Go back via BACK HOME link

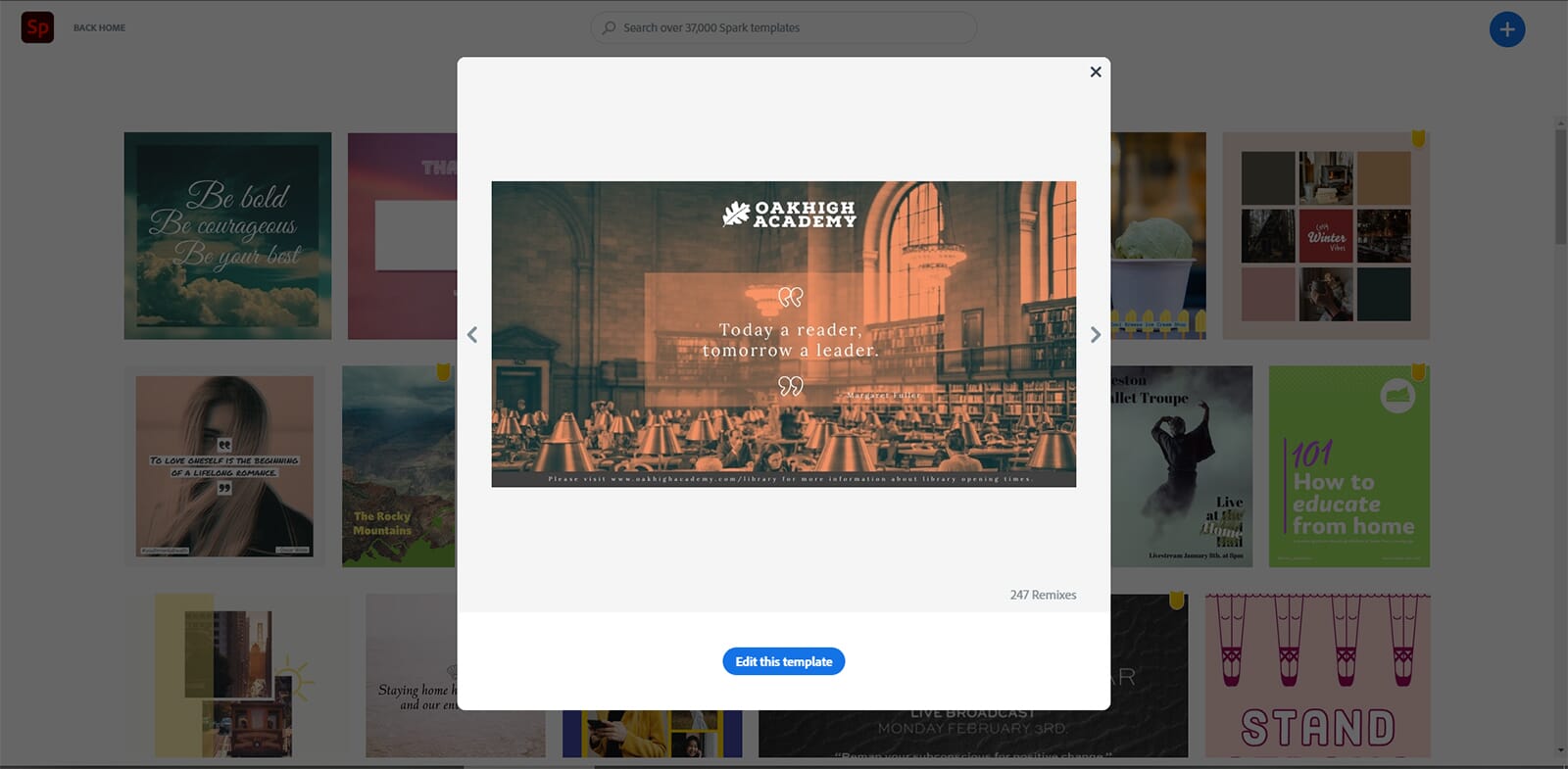(99, 27)
